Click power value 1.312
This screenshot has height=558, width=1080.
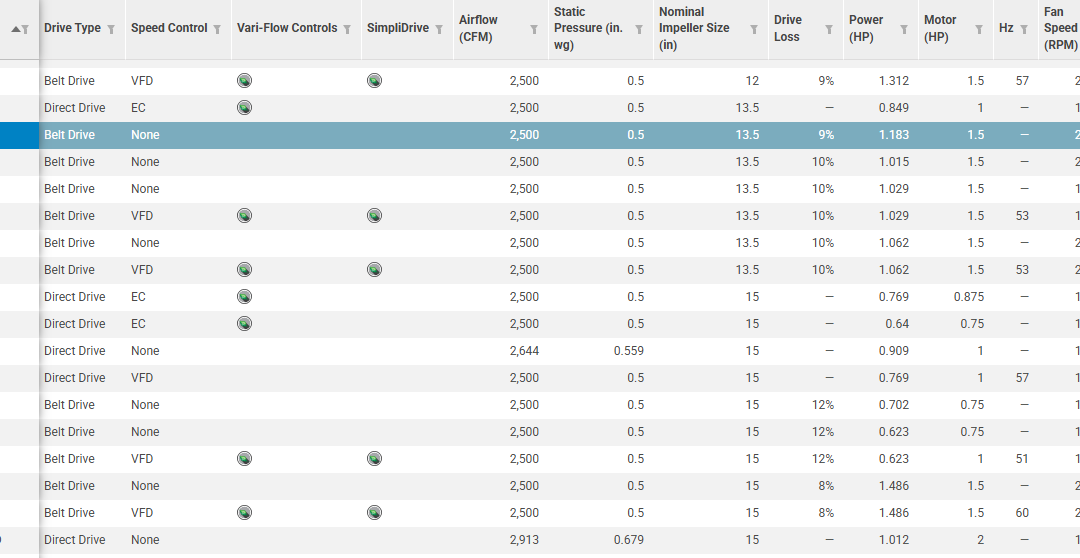click(x=894, y=81)
